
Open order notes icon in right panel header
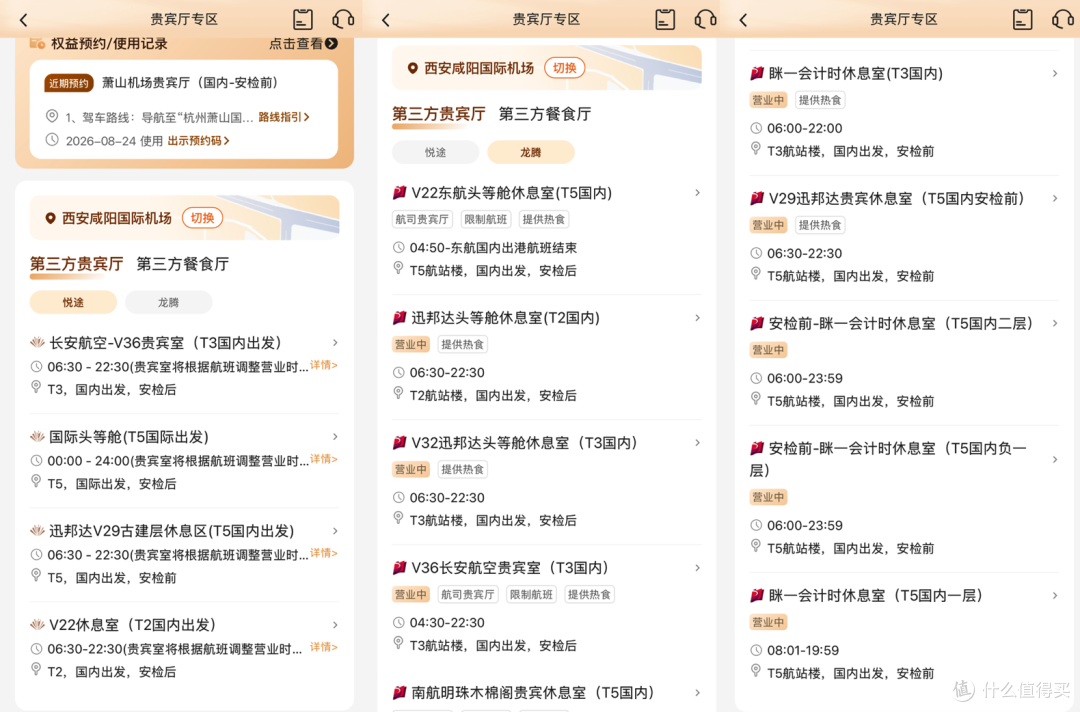[1022, 19]
